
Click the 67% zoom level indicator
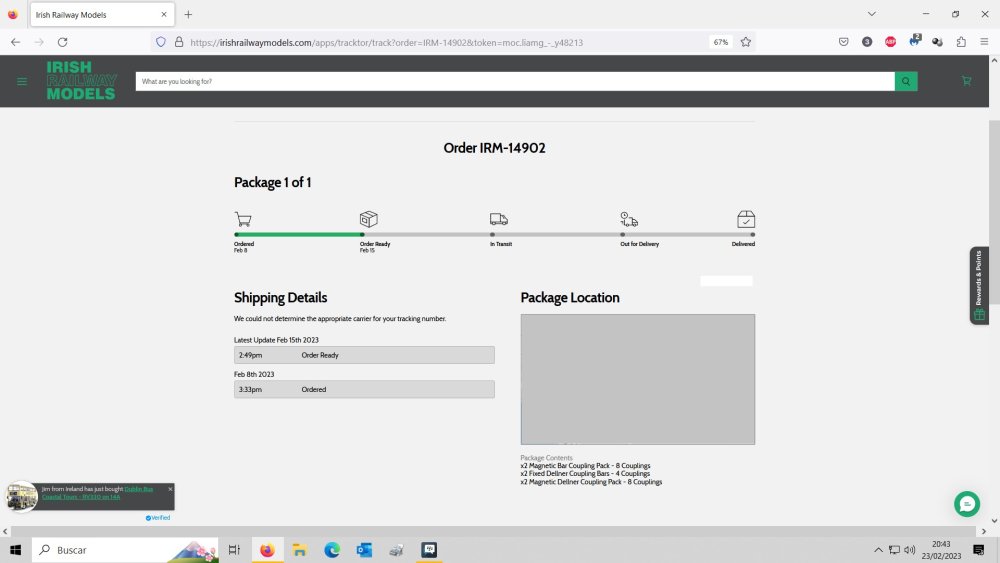tap(720, 42)
